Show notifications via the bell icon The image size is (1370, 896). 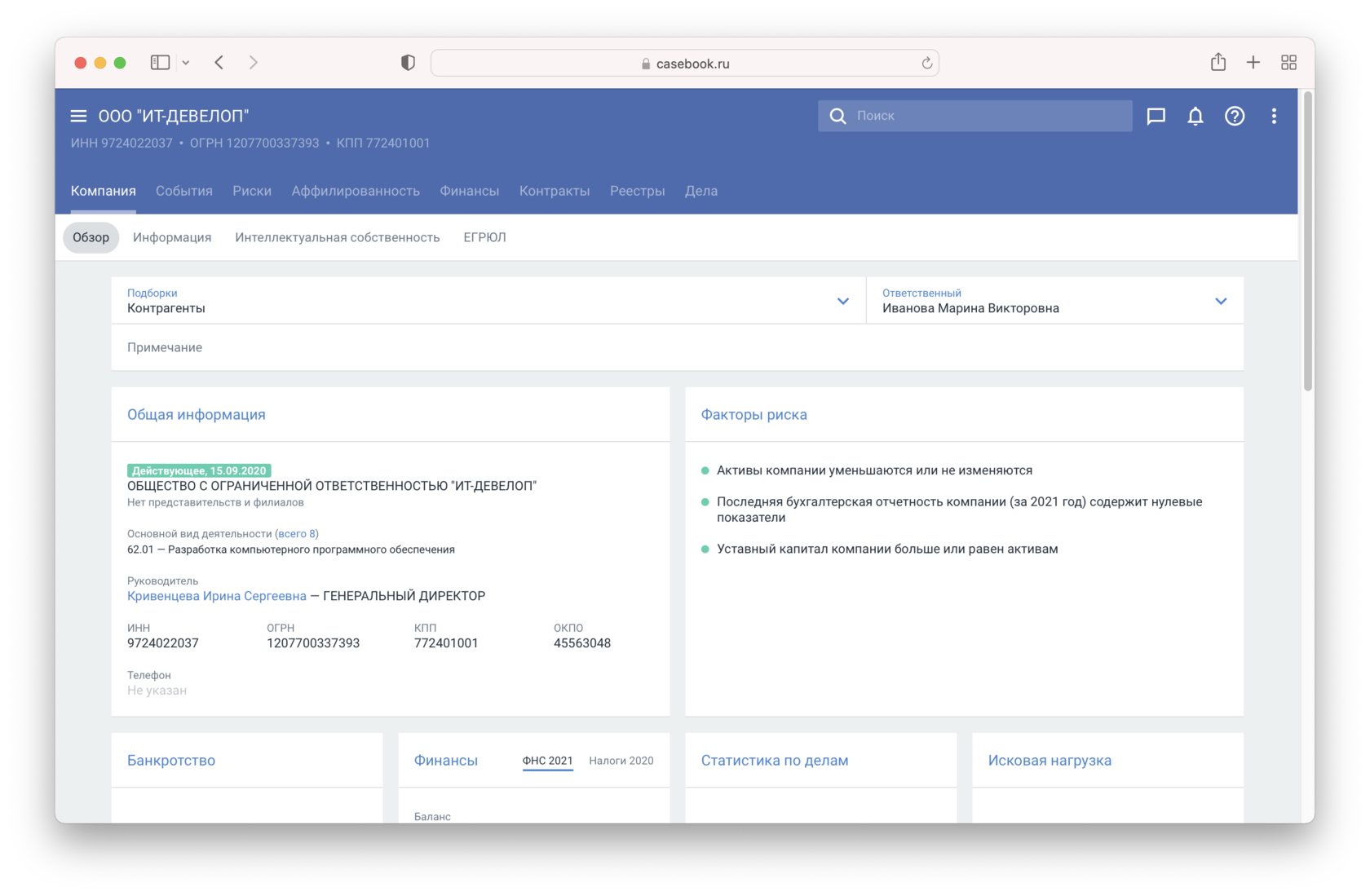click(1195, 116)
